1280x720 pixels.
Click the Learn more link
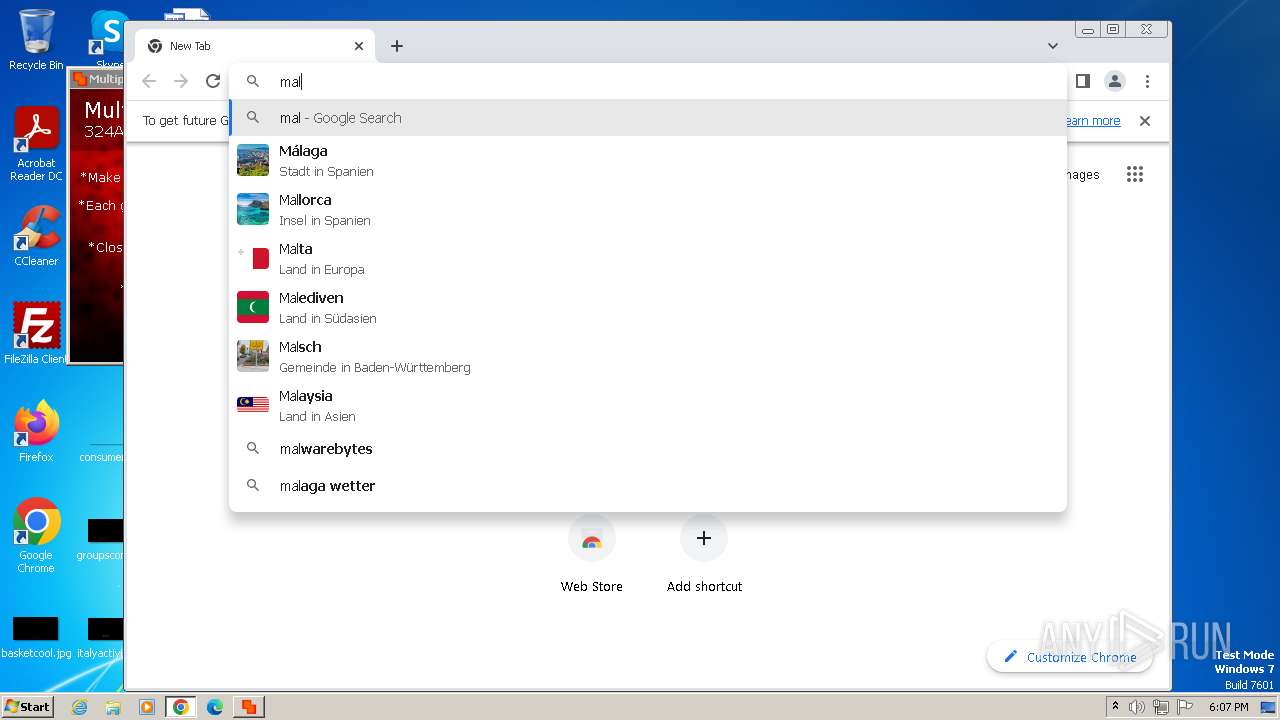click(x=1093, y=121)
